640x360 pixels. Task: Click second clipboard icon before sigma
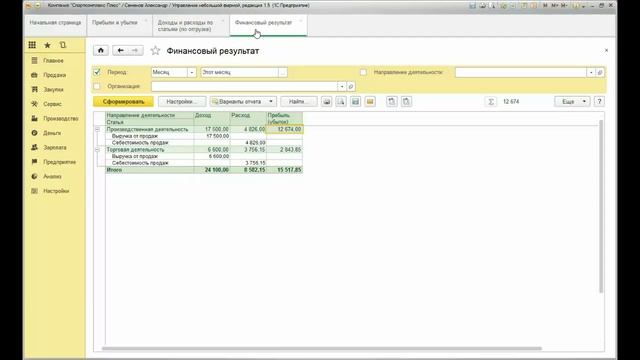coord(407,102)
